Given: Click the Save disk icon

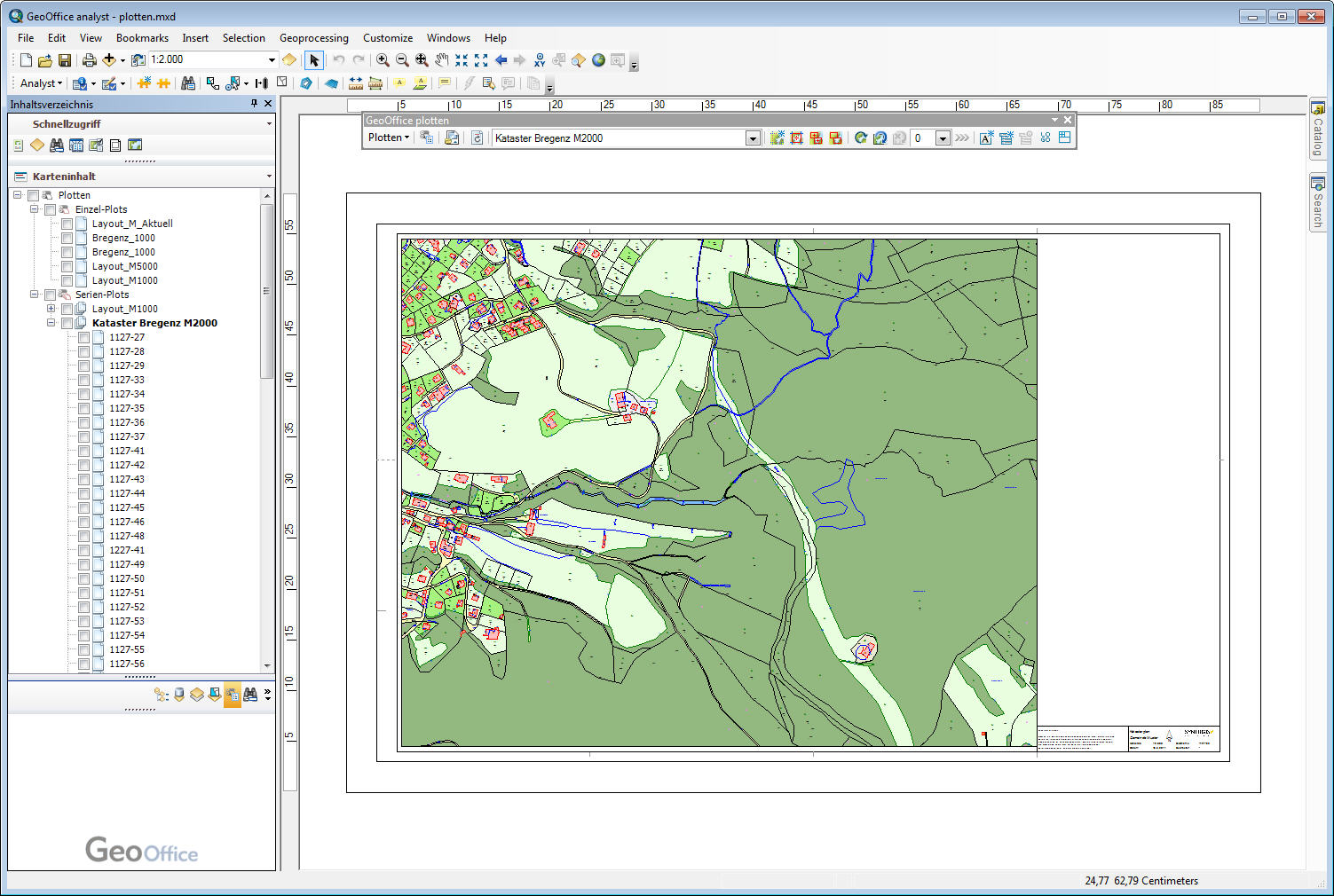Looking at the screenshot, I should (x=65, y=60).
